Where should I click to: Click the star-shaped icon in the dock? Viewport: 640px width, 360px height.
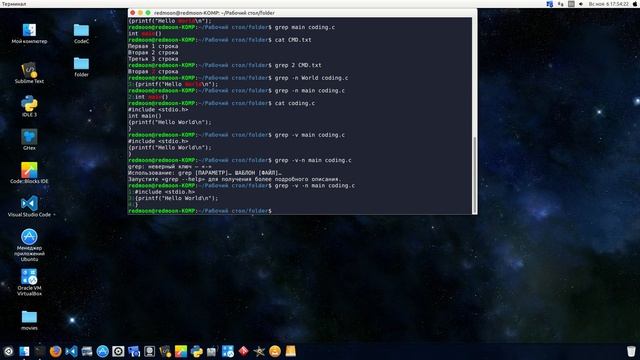point(259,351)
